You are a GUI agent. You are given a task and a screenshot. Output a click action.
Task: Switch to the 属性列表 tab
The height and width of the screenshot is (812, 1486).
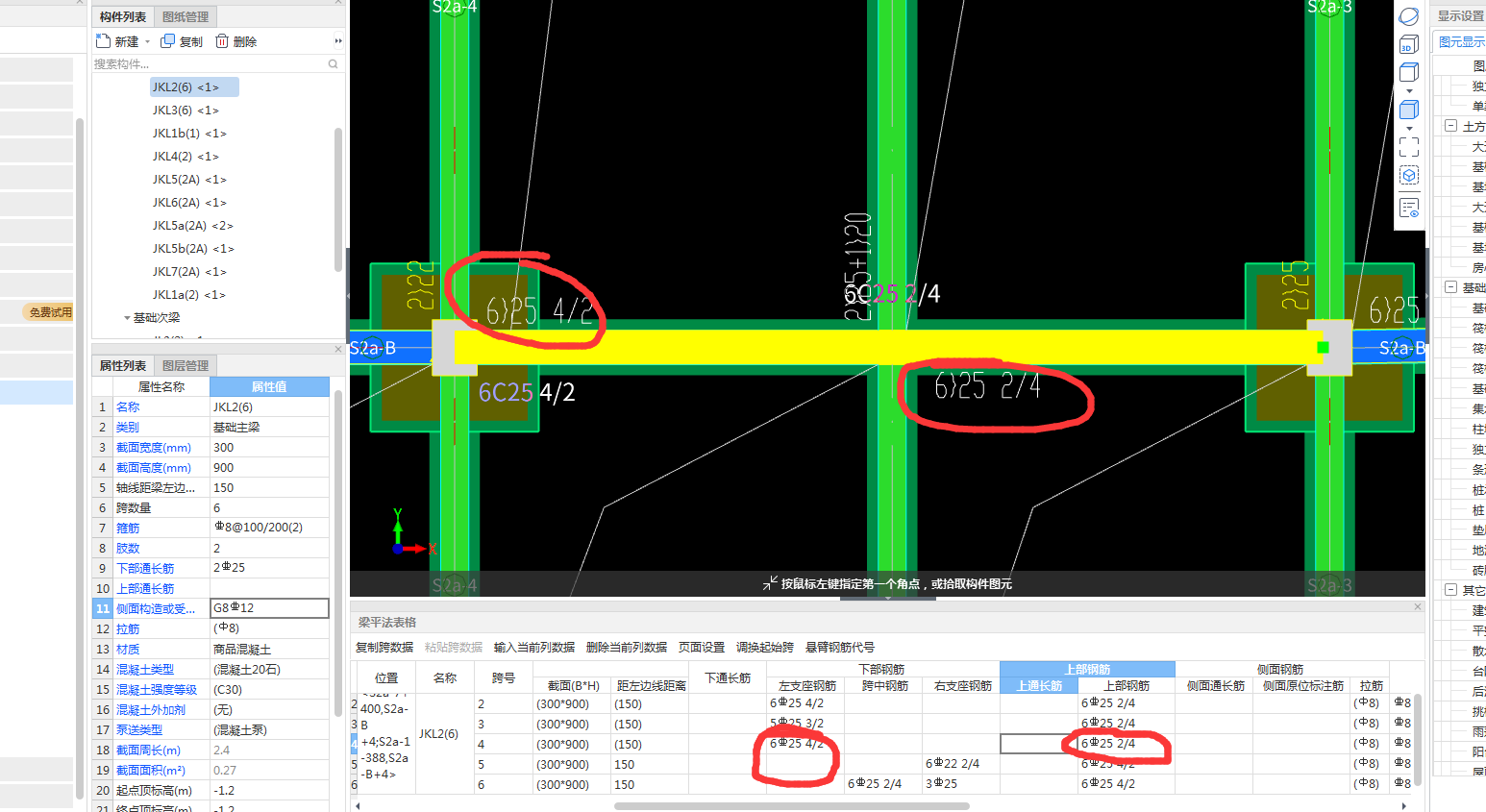click(x=123, y=365)
